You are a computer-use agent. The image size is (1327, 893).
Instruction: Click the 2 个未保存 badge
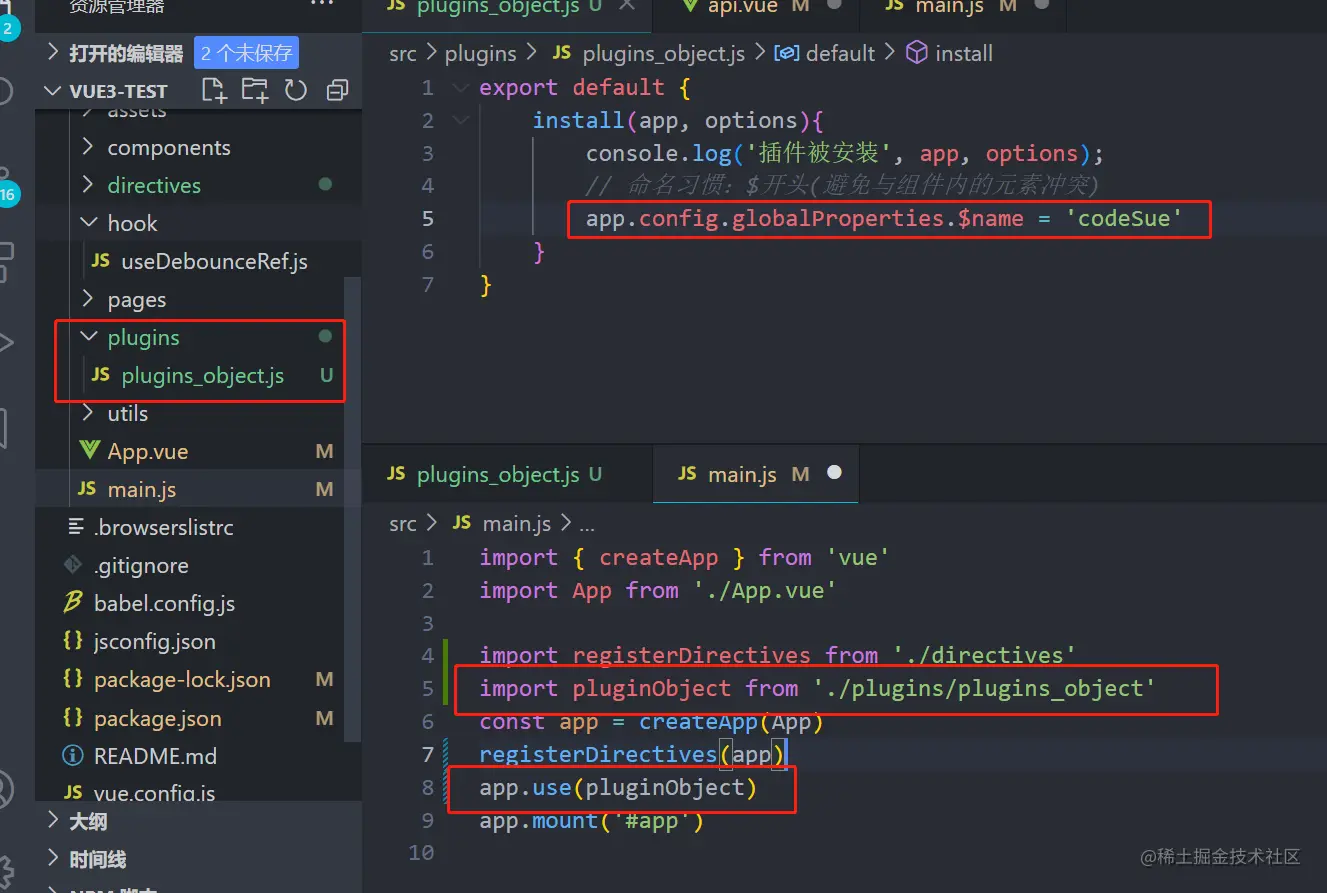pyautogui.click(x=246, y=53)
